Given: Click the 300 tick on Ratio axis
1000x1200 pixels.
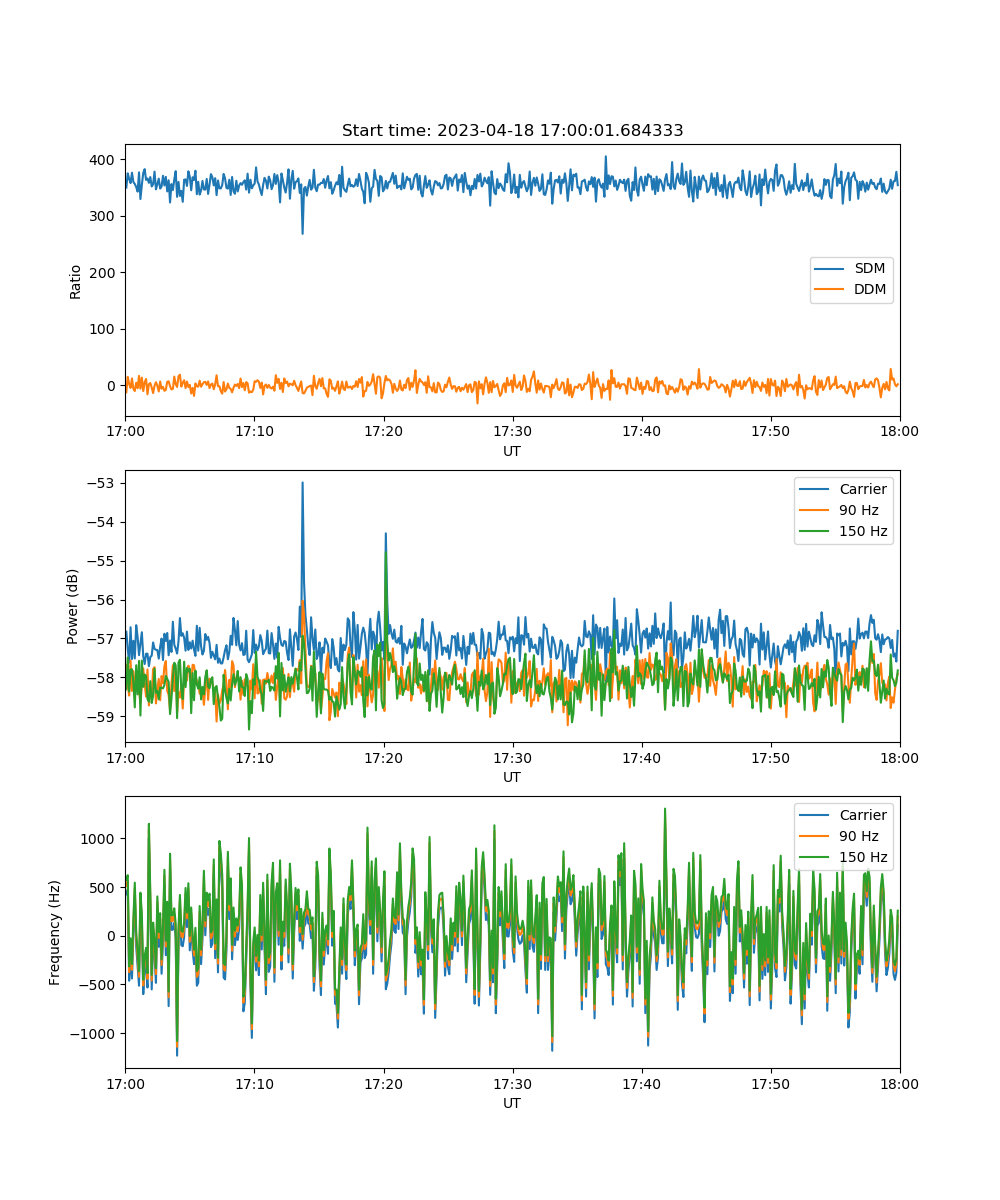Looking at the screenshot, I should (104, 216).
